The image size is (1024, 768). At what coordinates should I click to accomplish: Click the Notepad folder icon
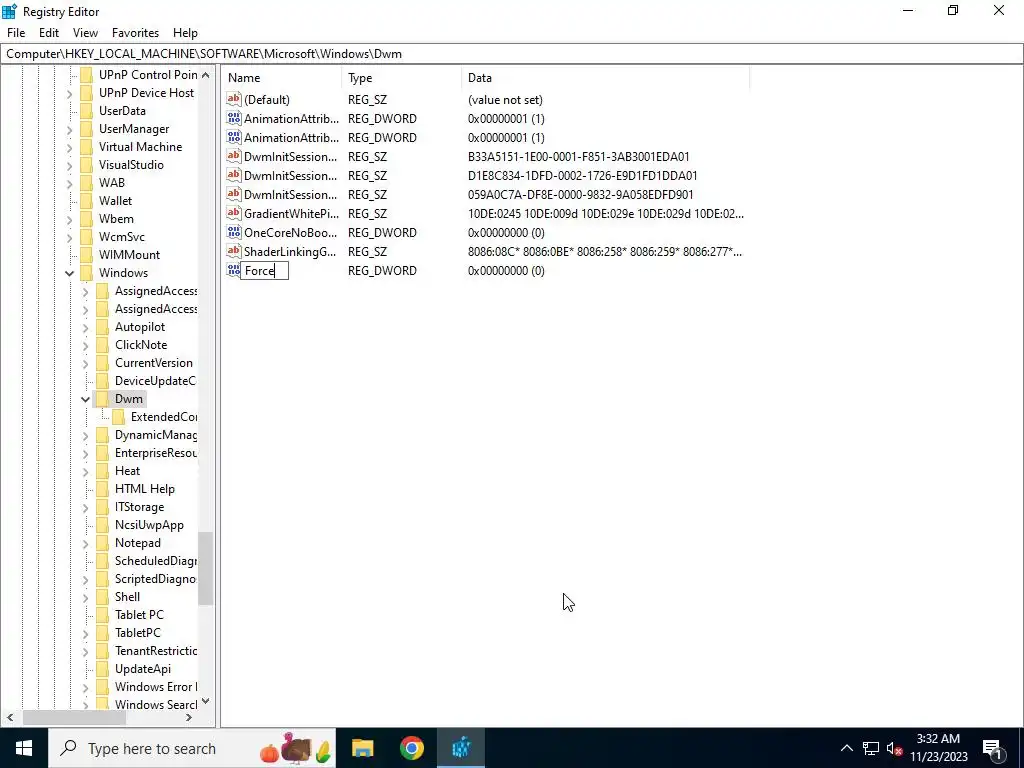tap(103, 543)
